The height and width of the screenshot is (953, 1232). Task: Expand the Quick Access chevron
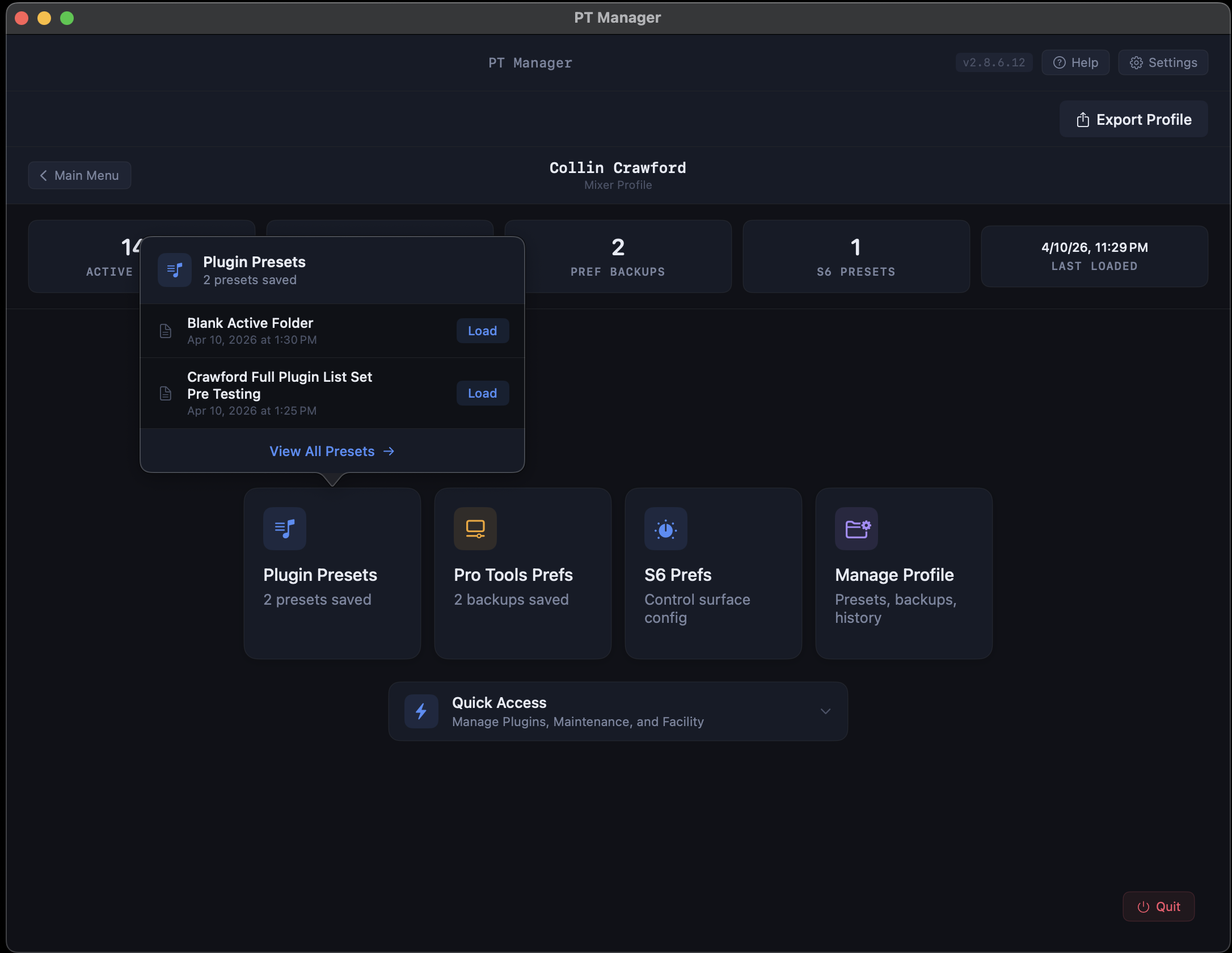pos(825,711)
